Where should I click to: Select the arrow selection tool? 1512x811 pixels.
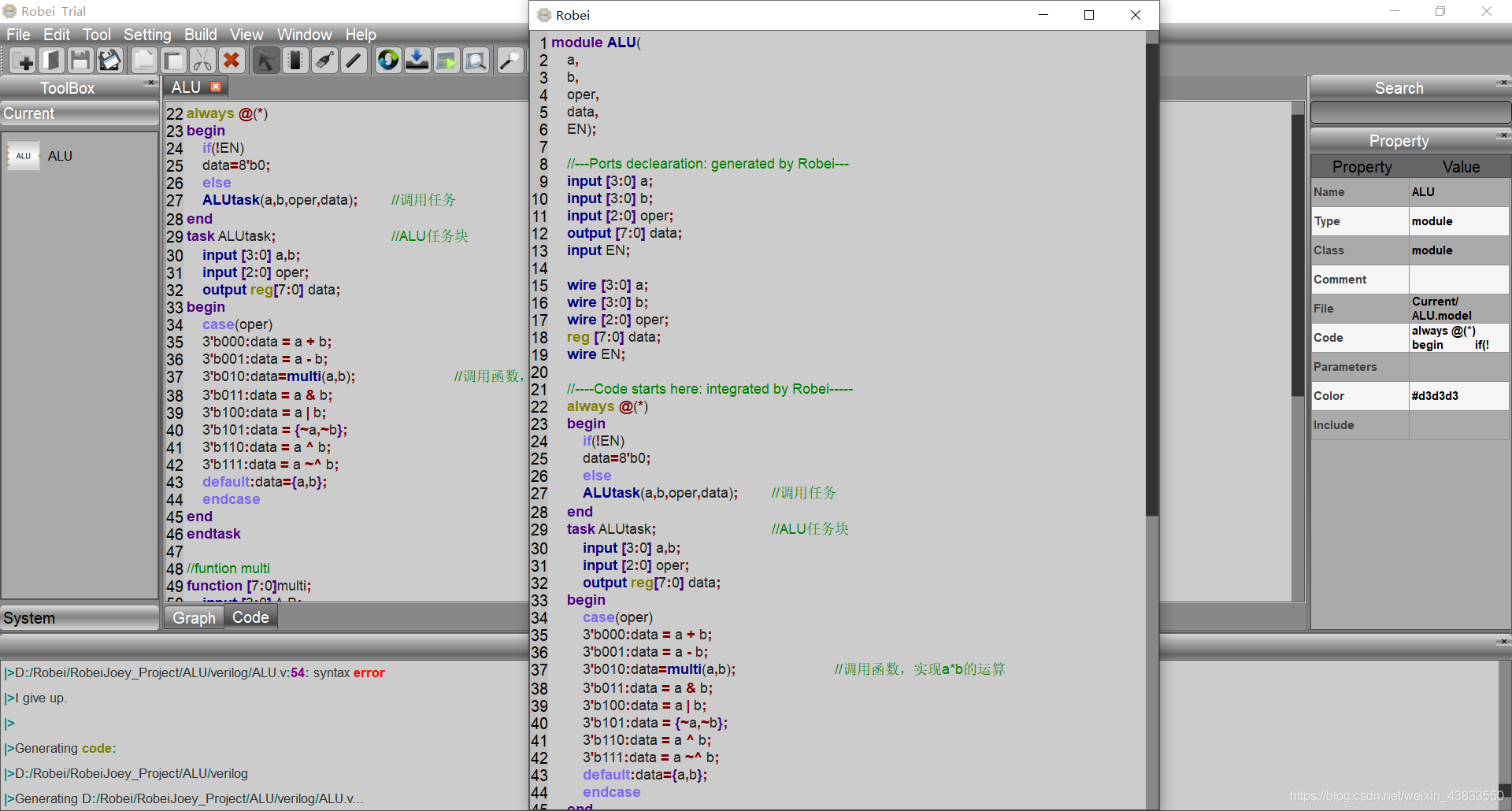click(x=265, y=60)
